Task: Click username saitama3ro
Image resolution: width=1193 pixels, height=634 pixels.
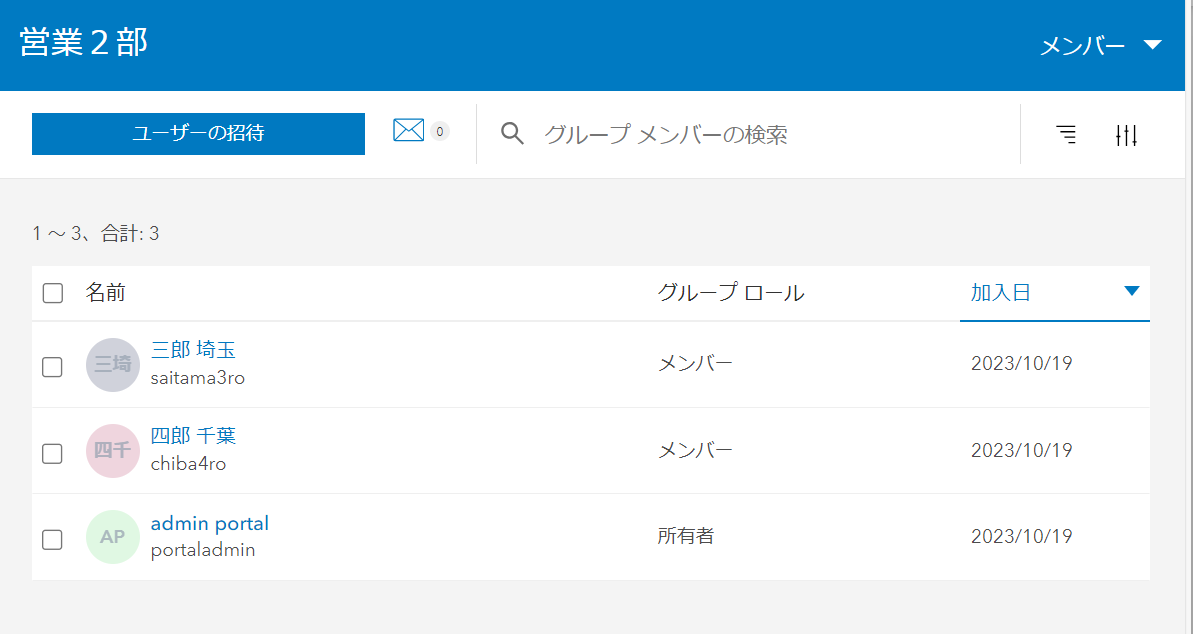Action: pos(198,378)
